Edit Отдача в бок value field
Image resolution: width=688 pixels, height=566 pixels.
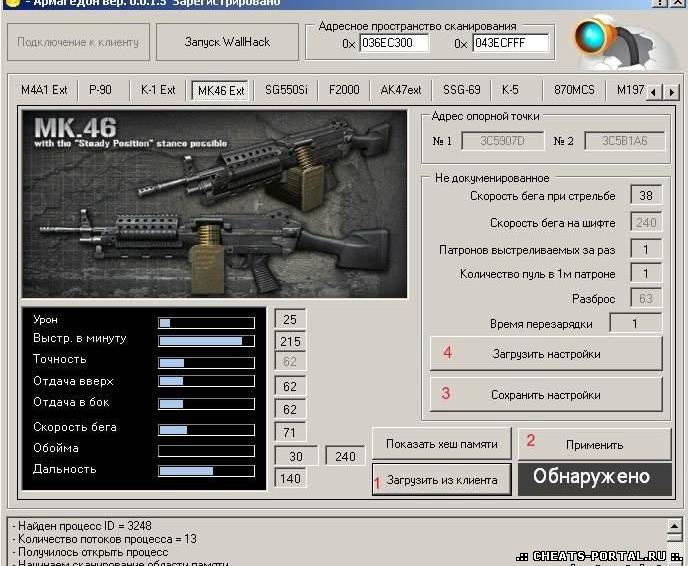(290, 409)
